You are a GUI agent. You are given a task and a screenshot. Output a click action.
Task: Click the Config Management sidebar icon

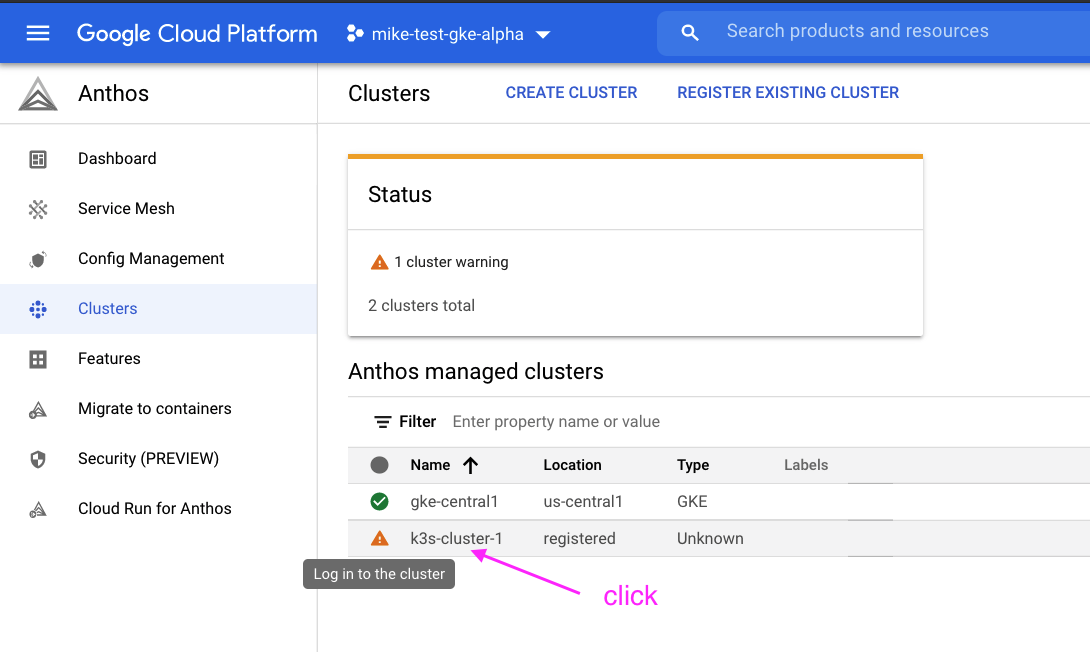(x=38, y=259)
